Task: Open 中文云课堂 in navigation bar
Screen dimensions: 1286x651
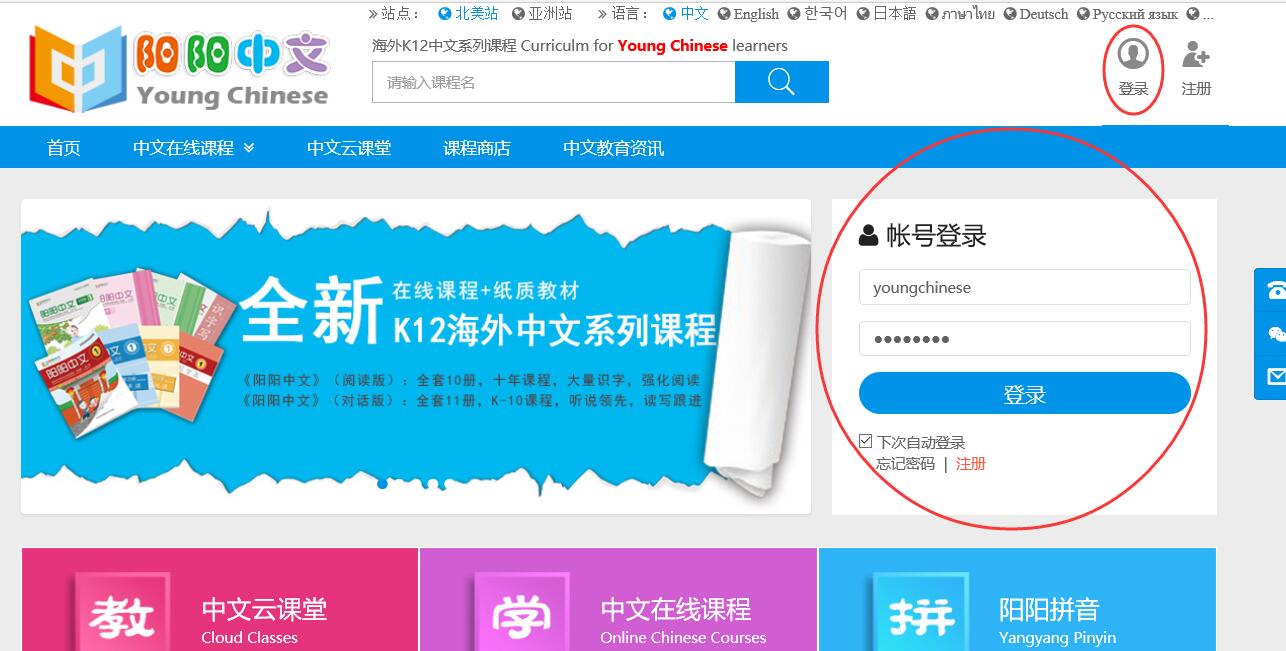Action: pyautogui.click(x=349, y=148)
